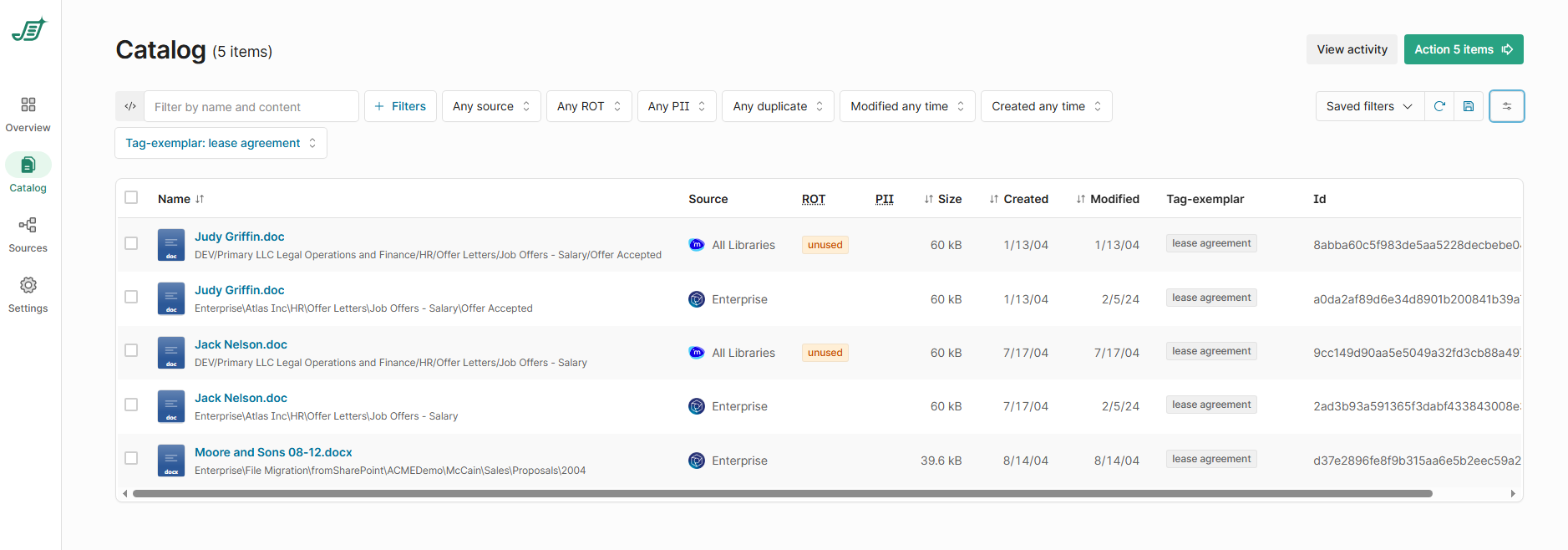Click the horizontal scrollbar thumb of table
This screenshot has width=1568, height=550.
point(783,493)
